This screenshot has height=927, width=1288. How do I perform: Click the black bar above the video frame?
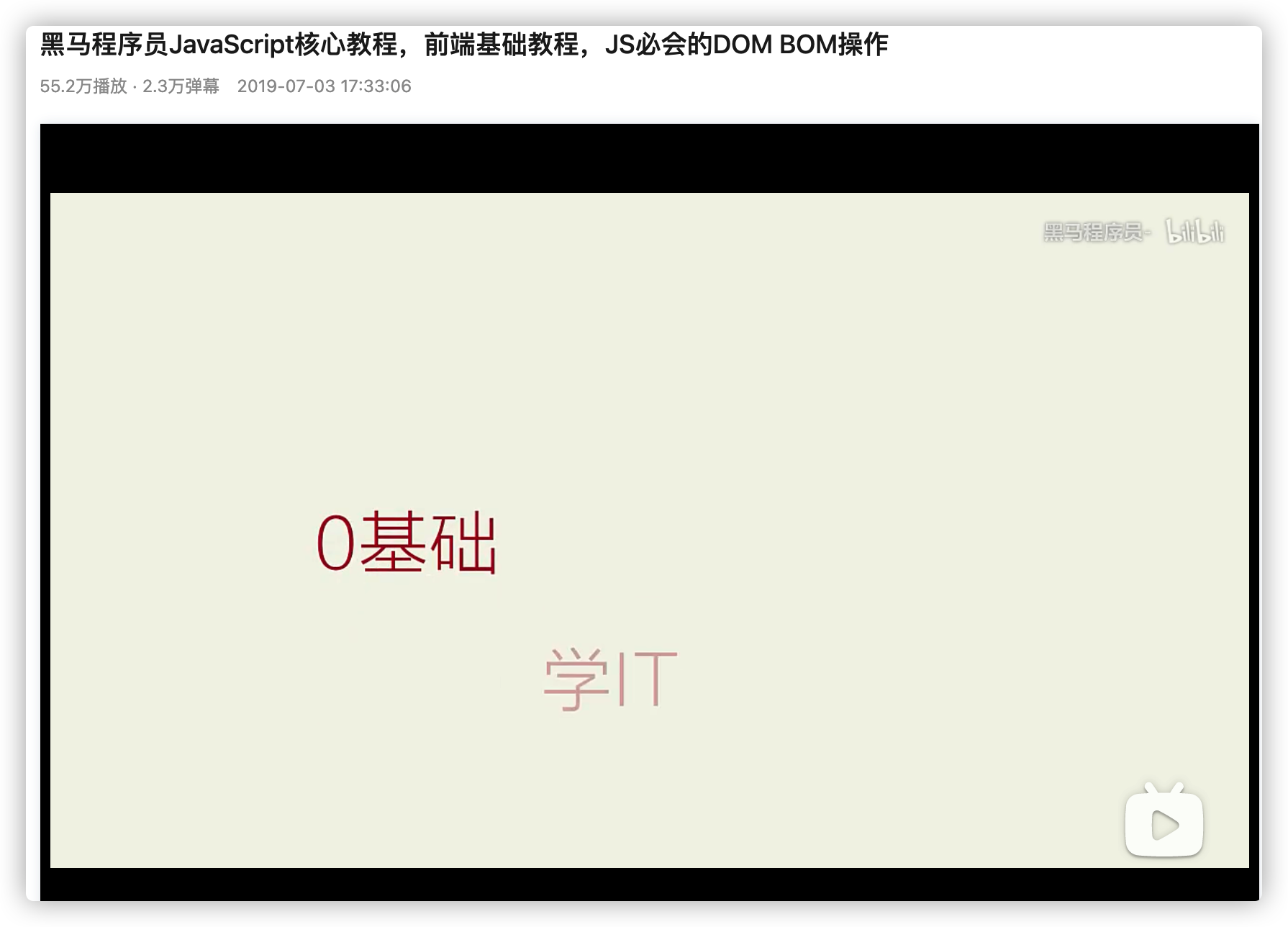tap(649, 158)
